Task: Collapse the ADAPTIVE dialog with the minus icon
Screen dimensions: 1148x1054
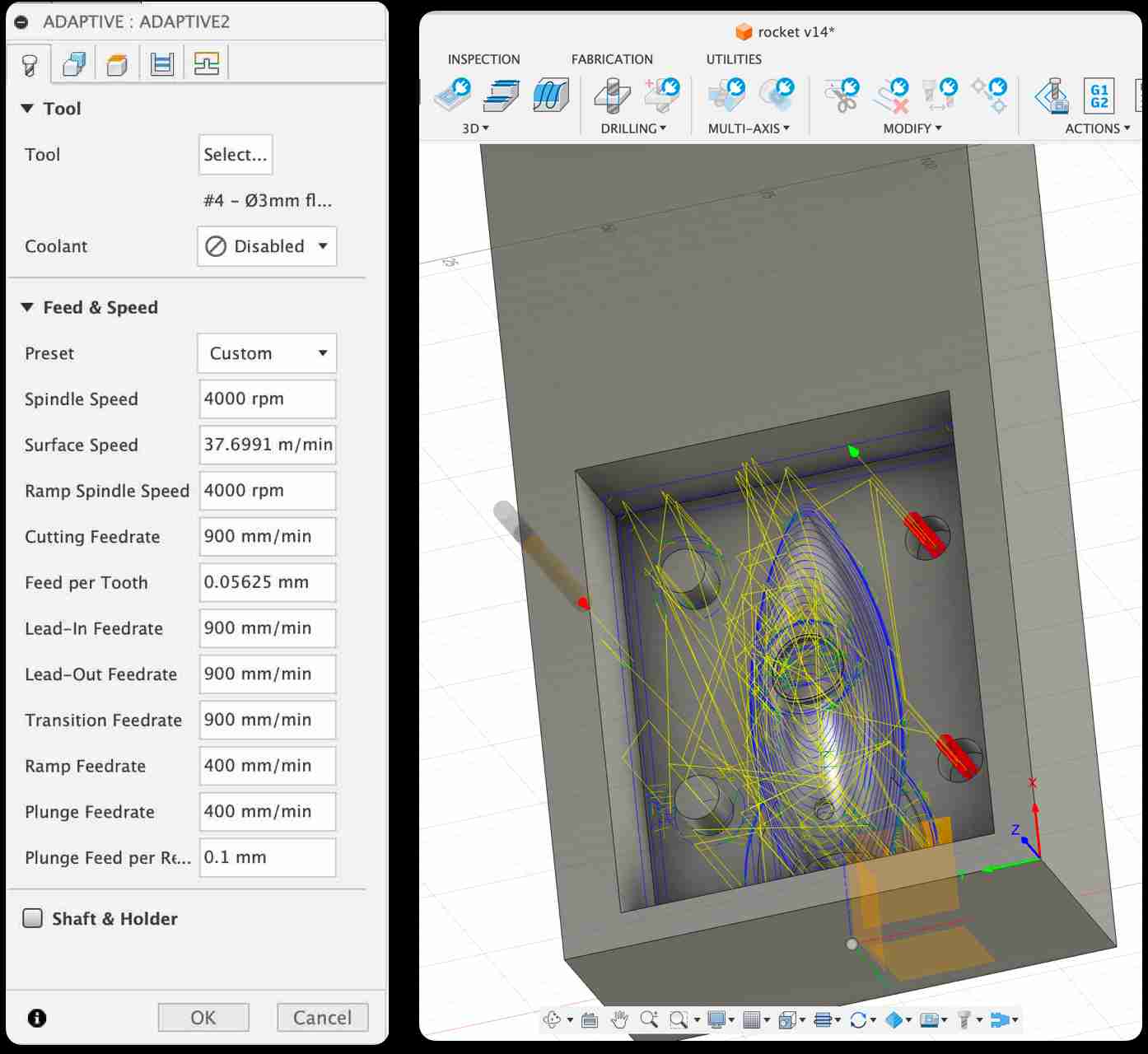Action: [21, 22]
